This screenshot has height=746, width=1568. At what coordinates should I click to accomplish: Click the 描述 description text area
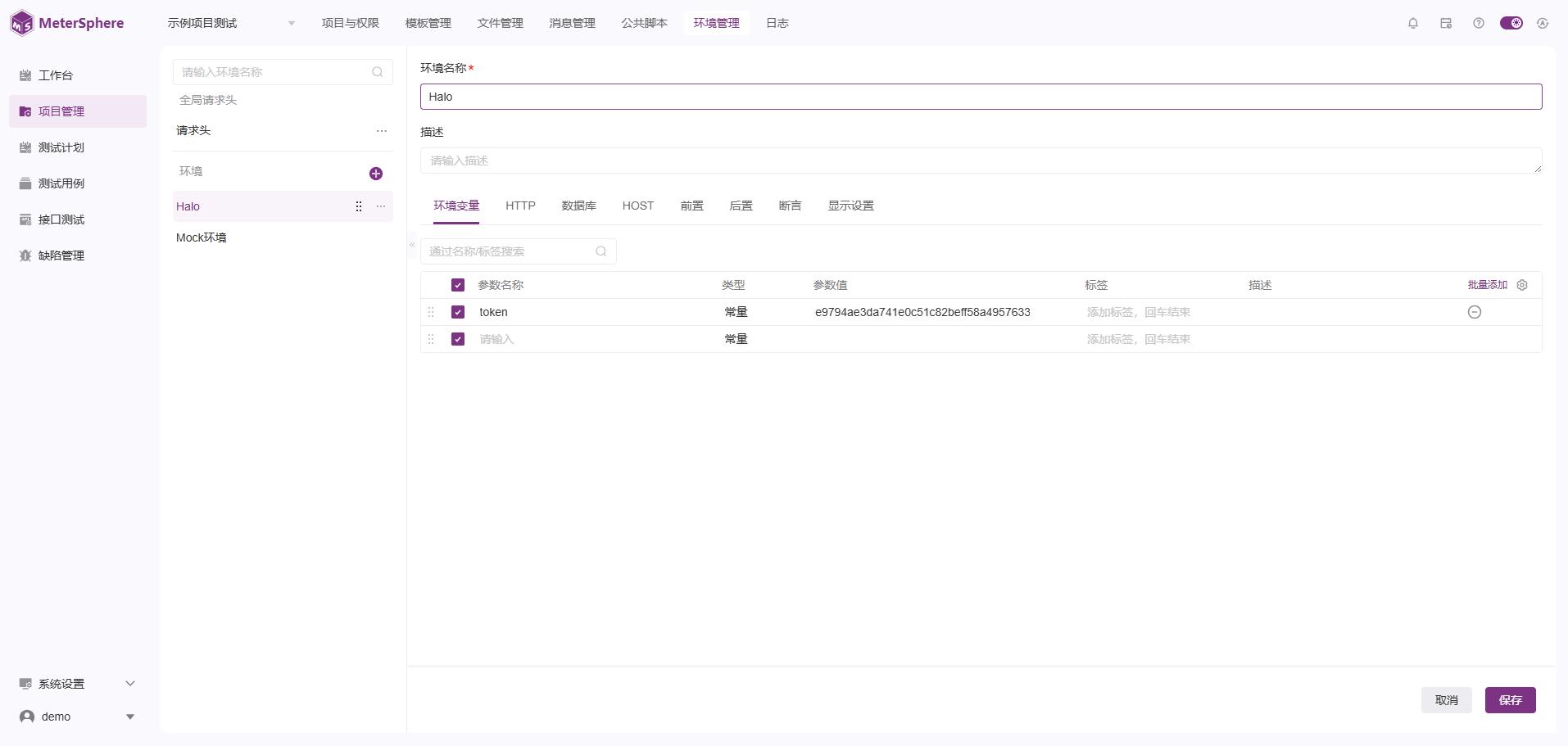click(980, 161)
